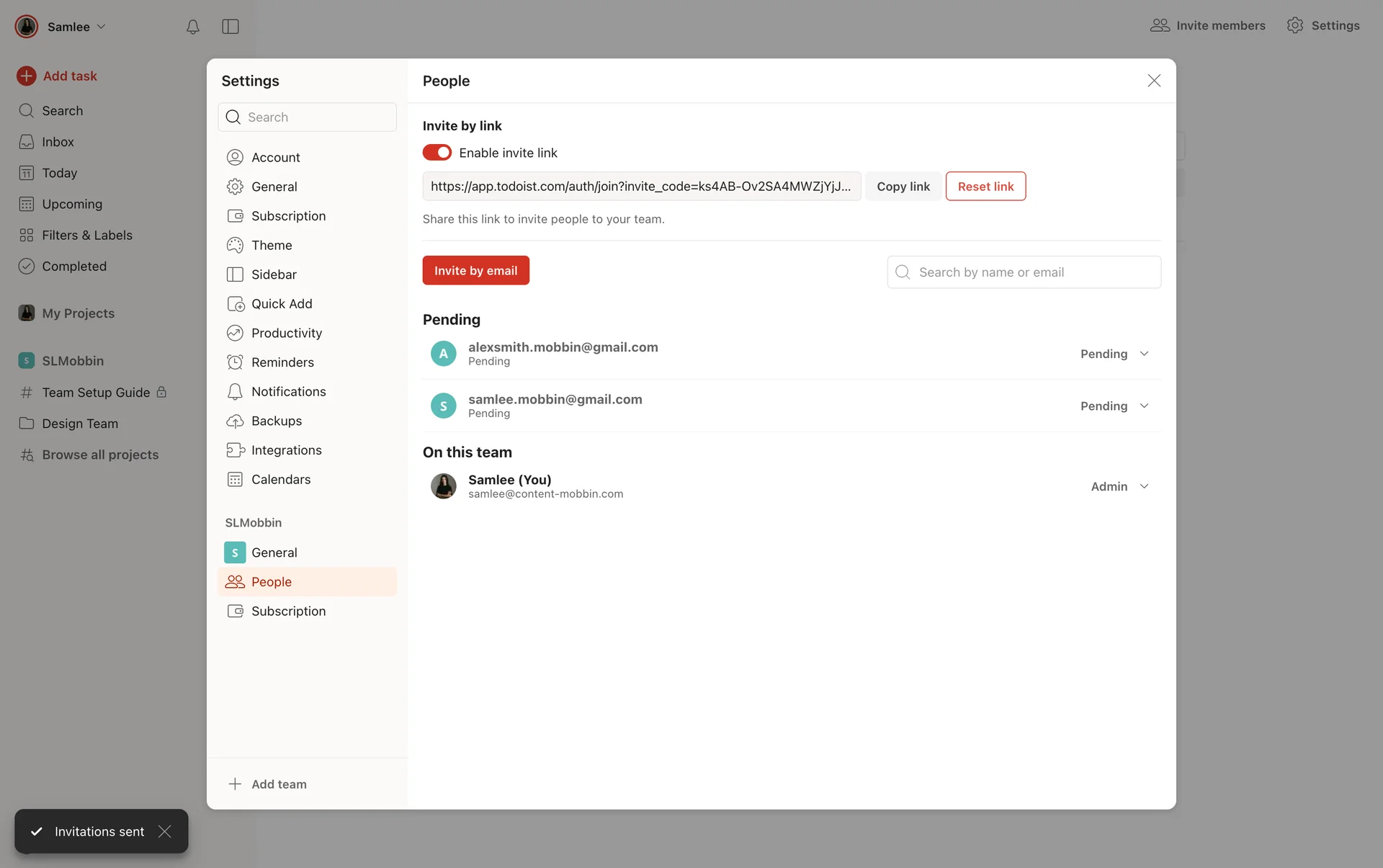Image resolution: width=1383 pixels, height=868 pixels.
Task: Click the Reset link button
Action: 985,187
